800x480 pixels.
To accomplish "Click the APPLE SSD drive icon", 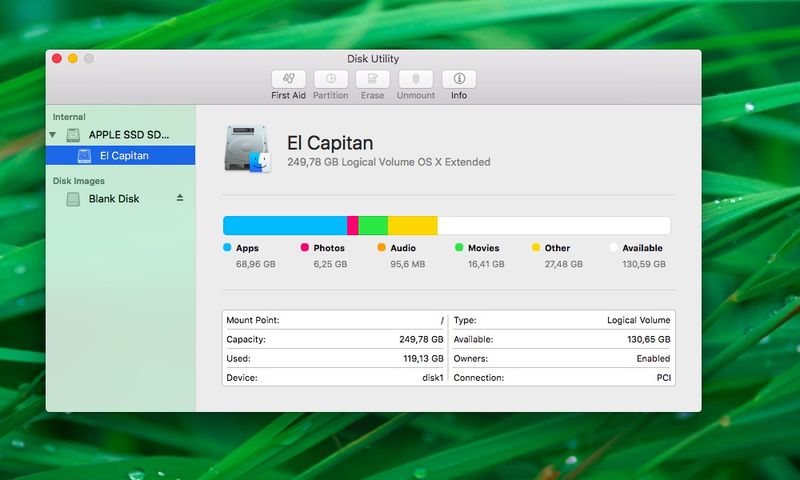I will [73, 135].
